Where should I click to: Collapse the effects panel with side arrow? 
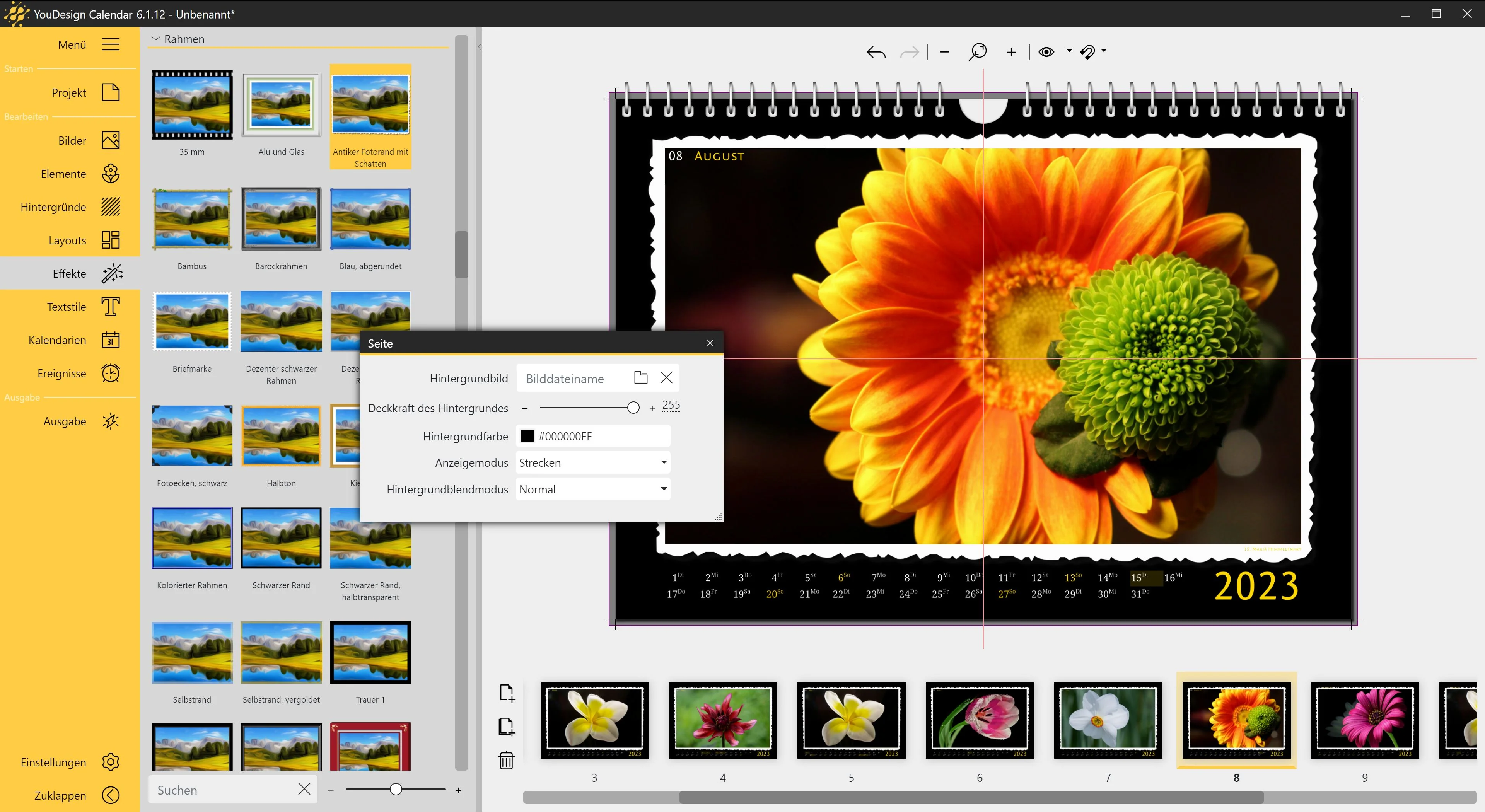[x=480, y=47]
